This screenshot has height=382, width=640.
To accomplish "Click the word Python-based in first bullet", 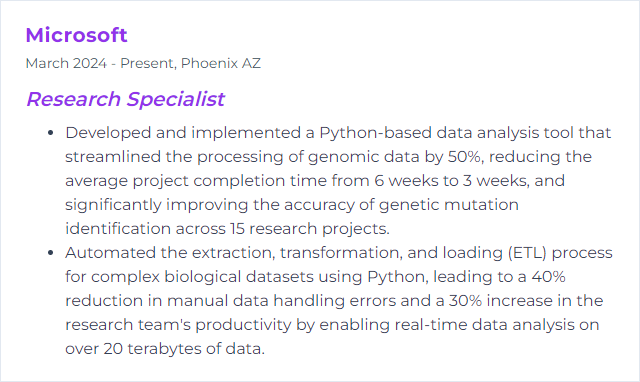I will [x=375, y=133].
